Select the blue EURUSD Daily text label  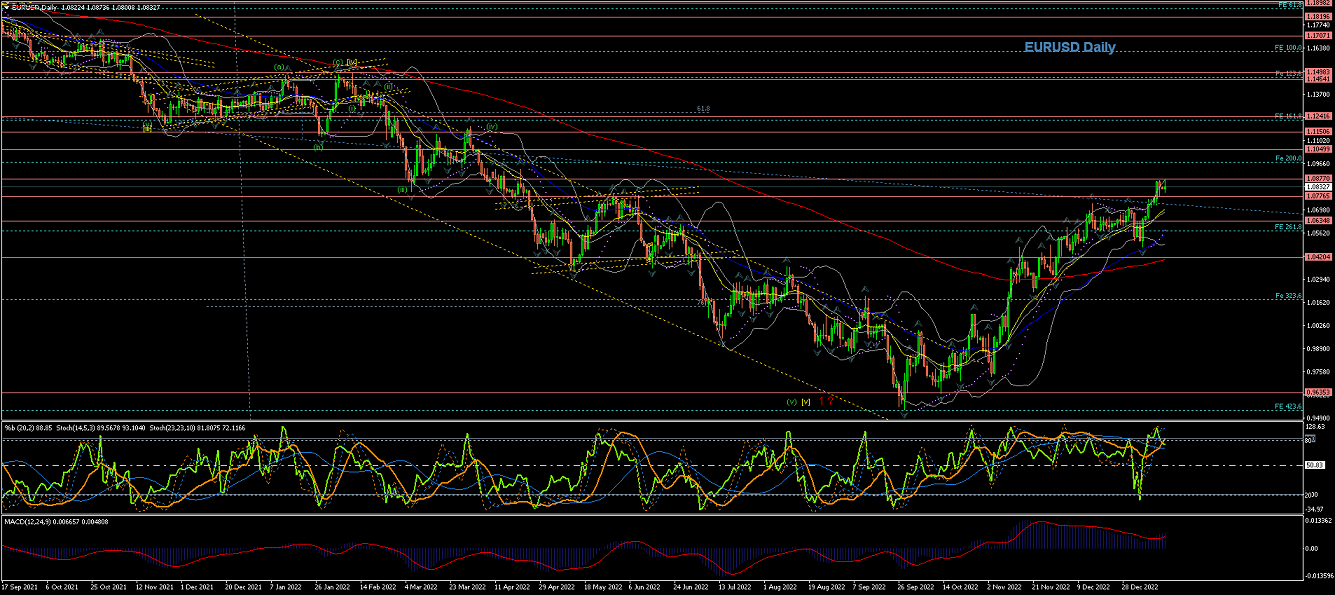[1069, 47]
